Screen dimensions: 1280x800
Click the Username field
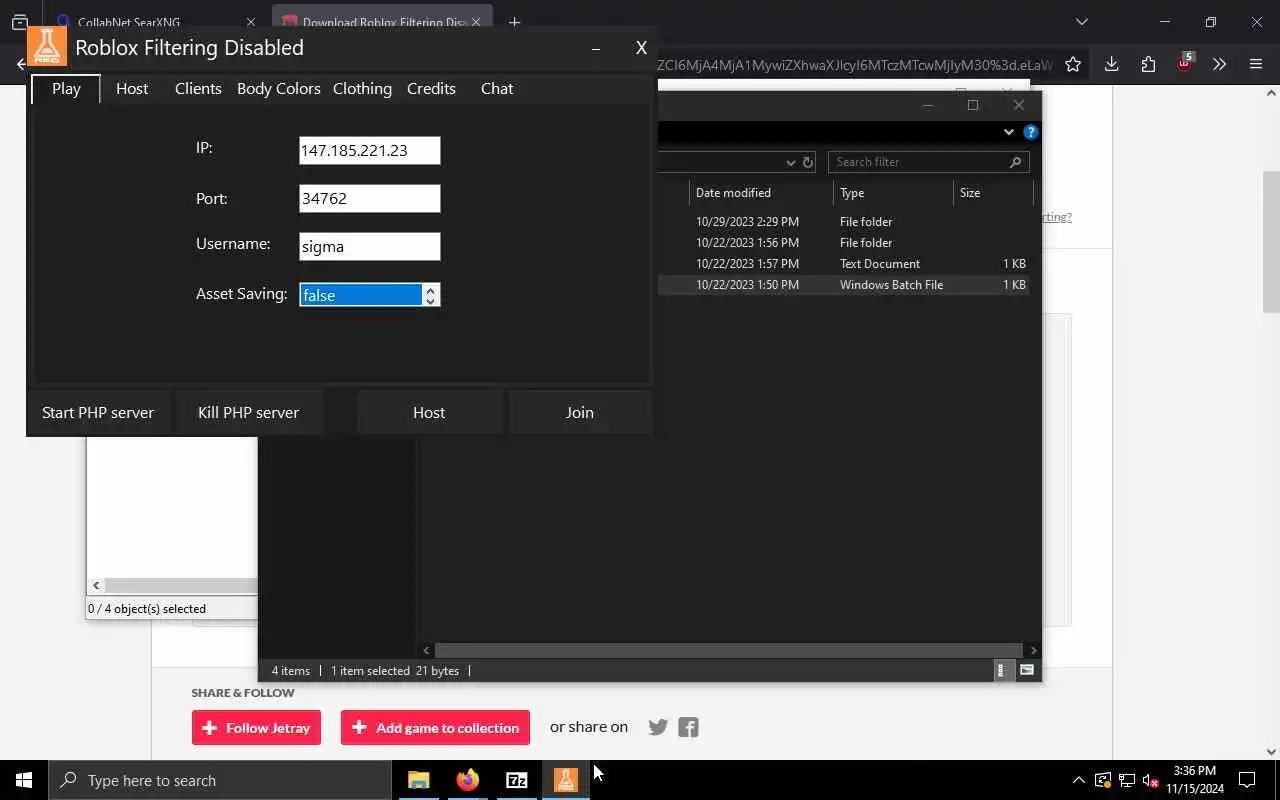[x=370, y=246]
